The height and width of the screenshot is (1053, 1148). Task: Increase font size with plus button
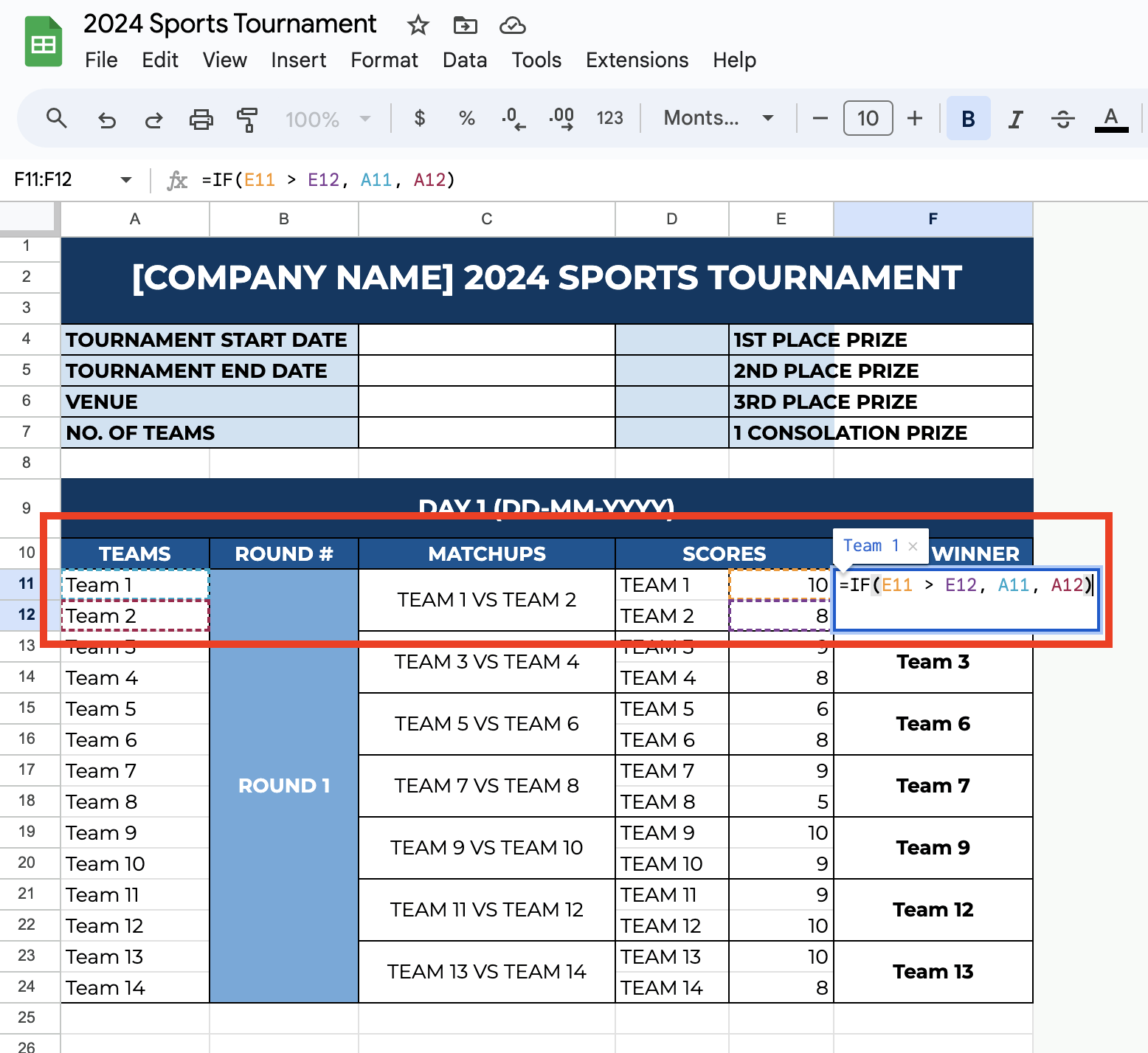click(x=915, y=118)
